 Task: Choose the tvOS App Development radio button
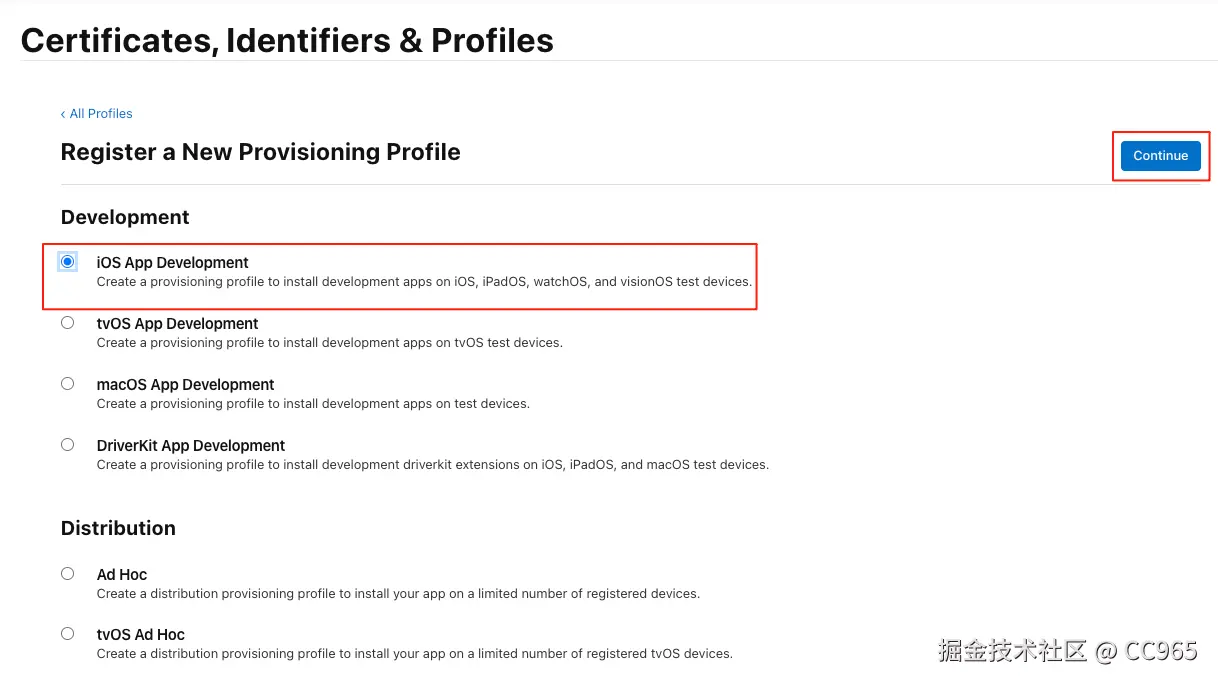[x=67, y=323]
